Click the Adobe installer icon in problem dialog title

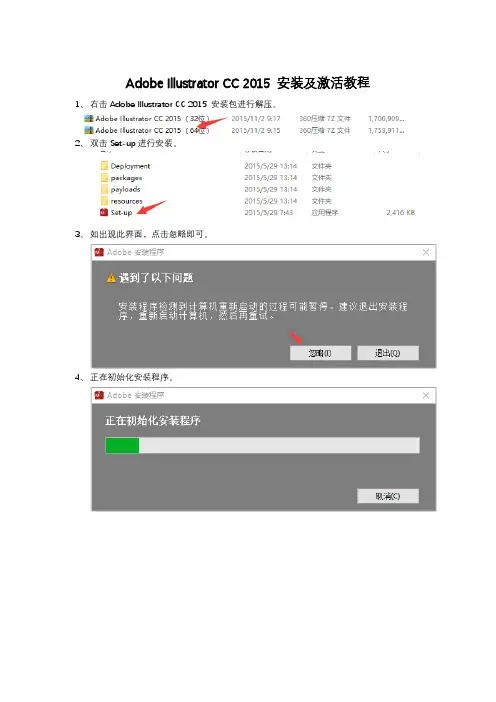(99, 253)
